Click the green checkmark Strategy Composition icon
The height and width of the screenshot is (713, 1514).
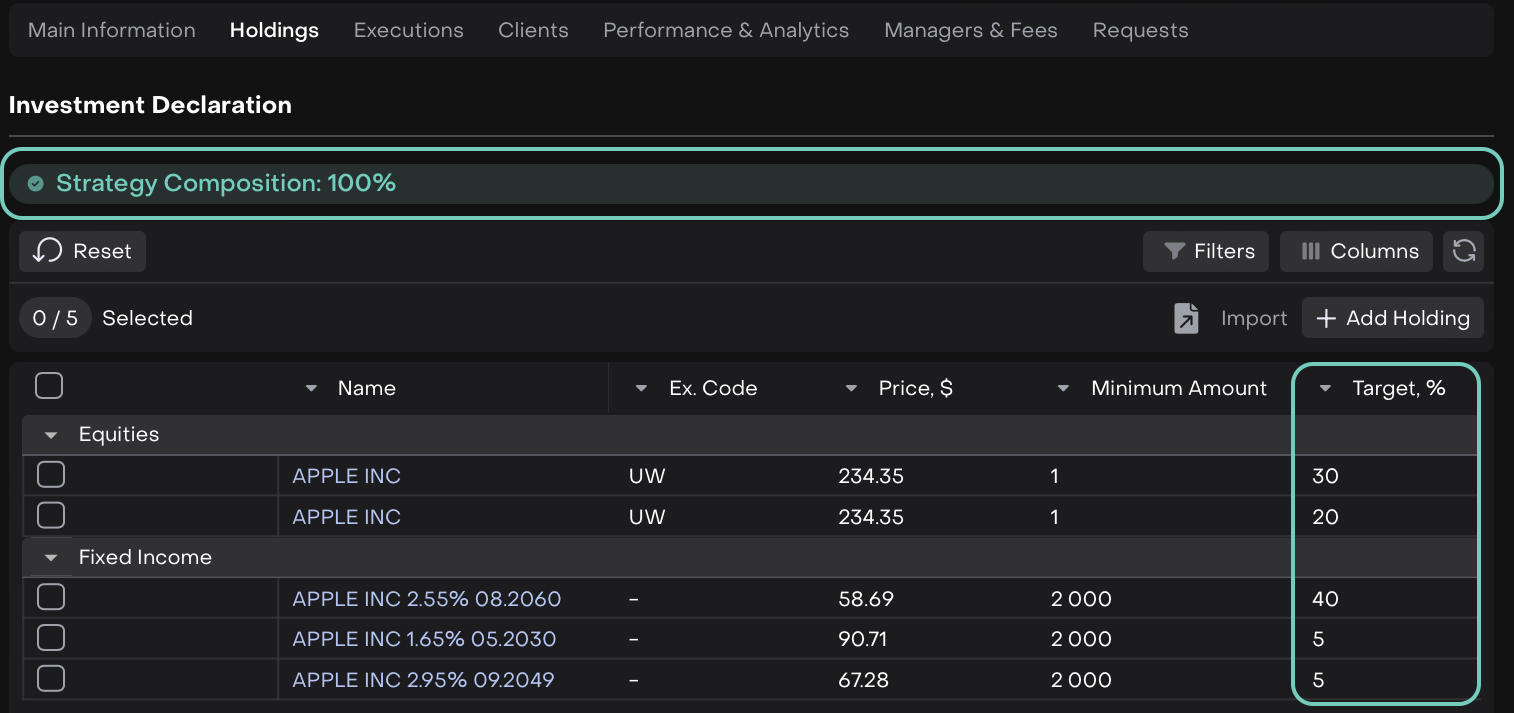click(35, 183)
